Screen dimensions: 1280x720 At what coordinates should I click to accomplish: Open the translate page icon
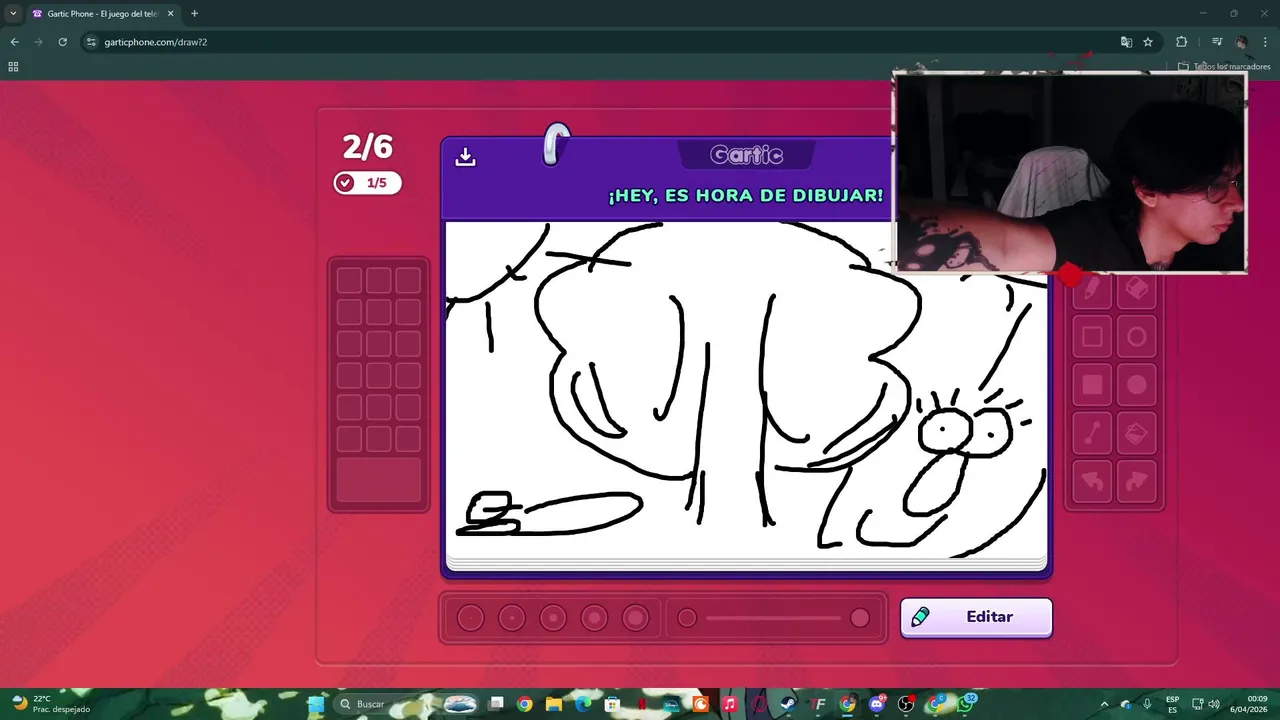(1126, 42)
